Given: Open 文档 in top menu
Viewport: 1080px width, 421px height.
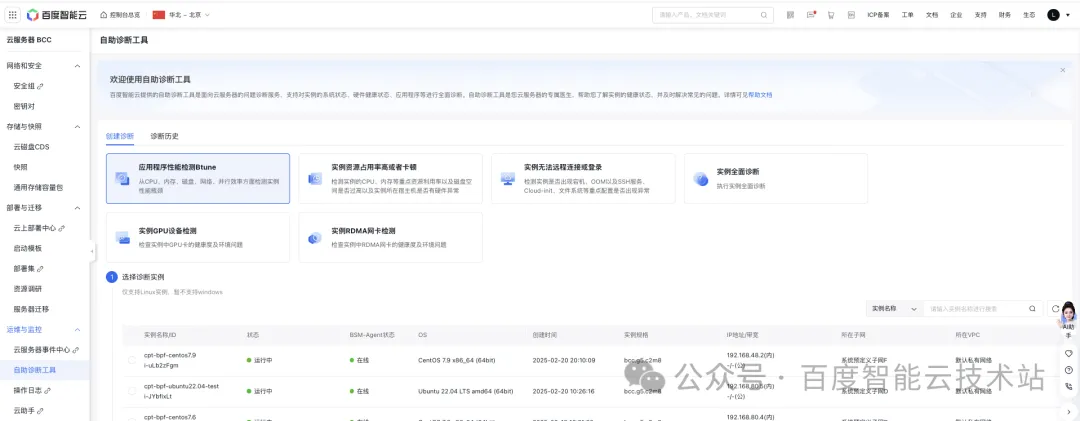Looking at the screenshot, I should pyautogui.click(x=932, y=14).
